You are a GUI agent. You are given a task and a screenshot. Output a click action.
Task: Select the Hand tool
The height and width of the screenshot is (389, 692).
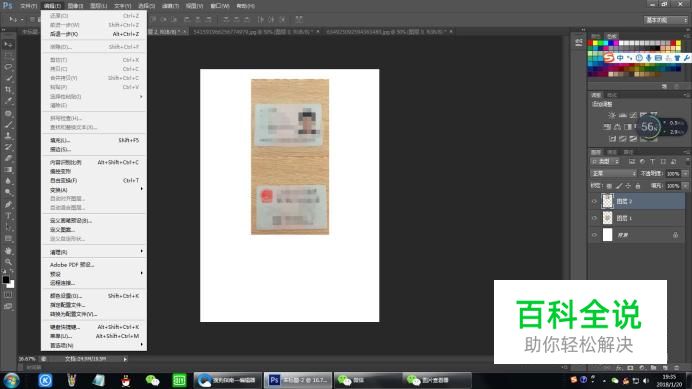point(8,250)
